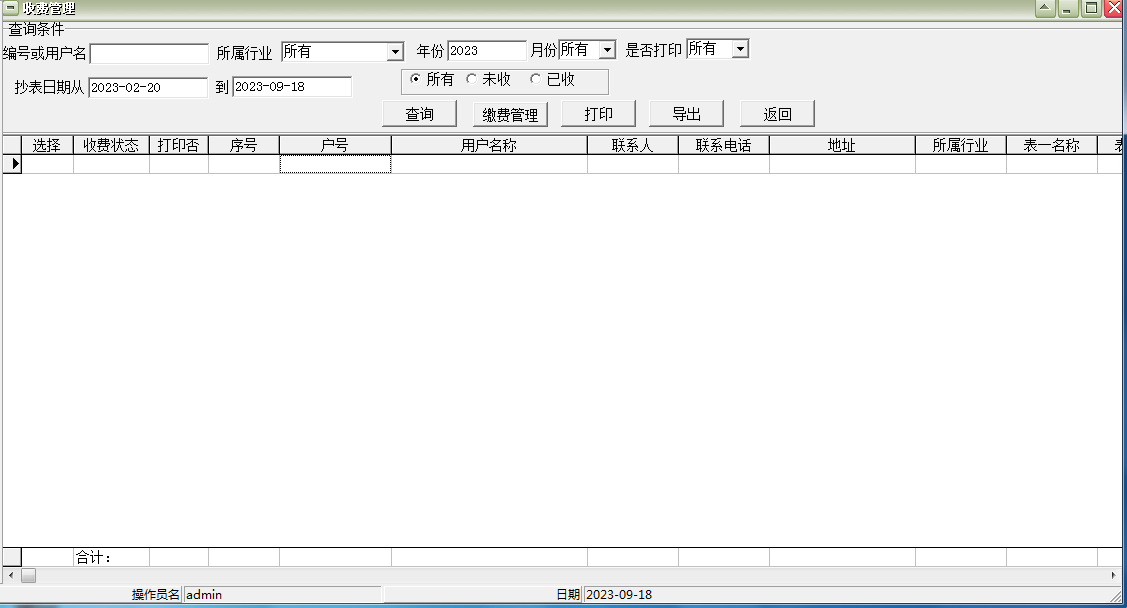This screenshot has width=1127, height=608.
Task: Click the 年份 year field showing 2023
Action: pyautogui.click(x=487, y=50)
